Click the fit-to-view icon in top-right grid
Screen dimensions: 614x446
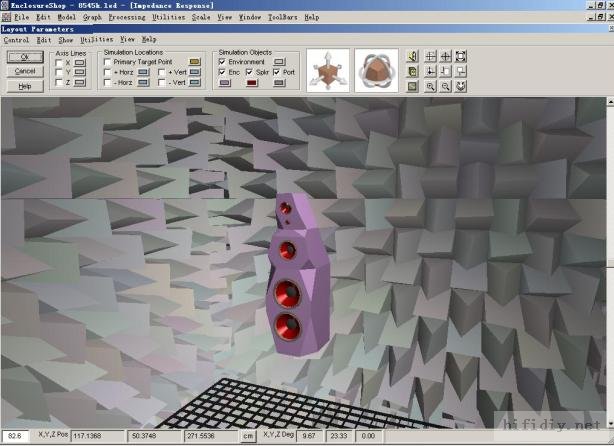click(x=460, y=56)
